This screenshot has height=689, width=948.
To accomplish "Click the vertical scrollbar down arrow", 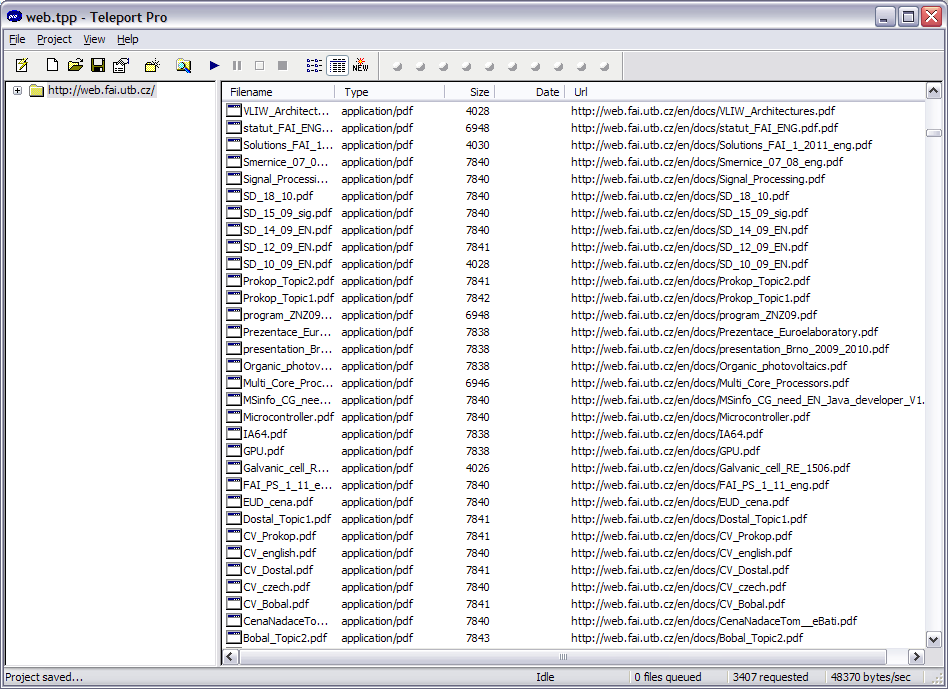I will 933,639.
